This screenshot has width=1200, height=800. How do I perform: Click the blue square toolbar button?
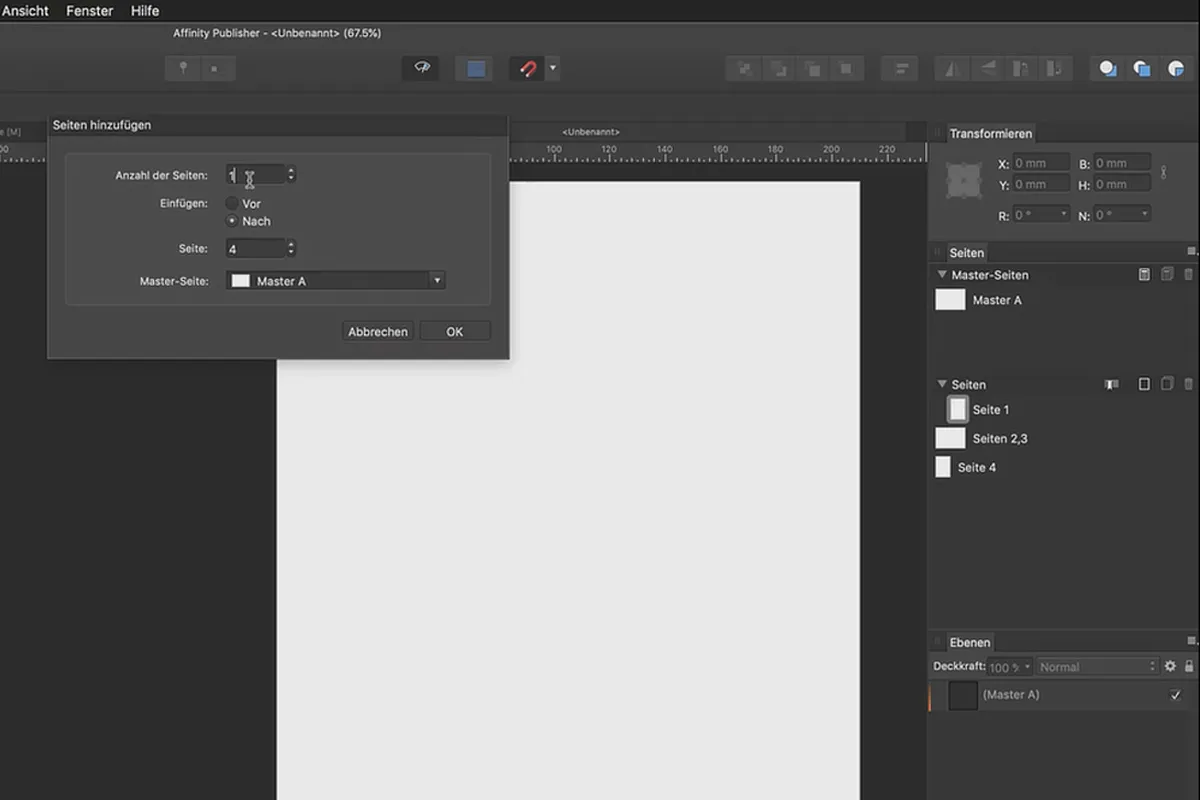[476, 69]
